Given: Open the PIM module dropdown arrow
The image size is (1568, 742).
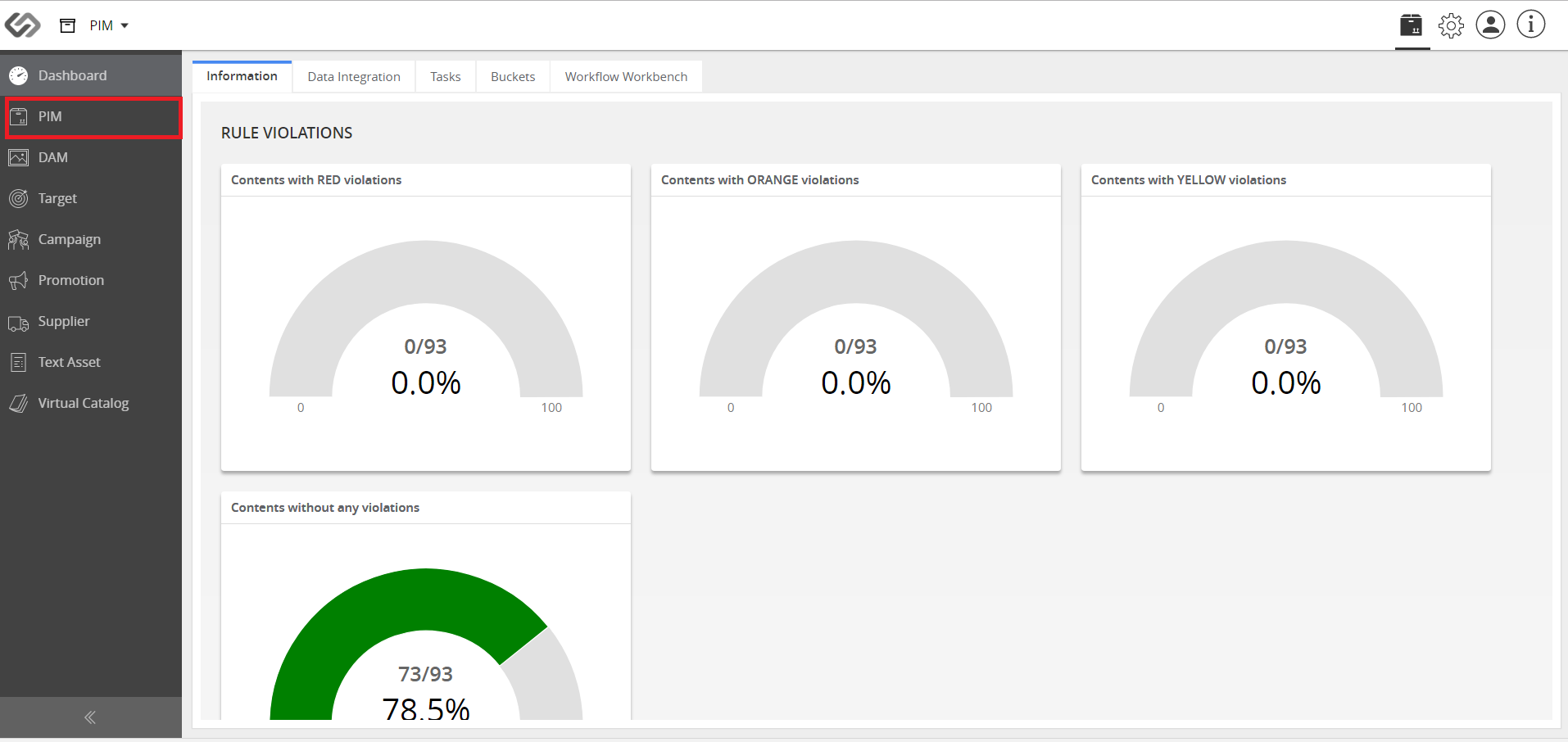Looking at the screenshot, I should pos(125,25).
